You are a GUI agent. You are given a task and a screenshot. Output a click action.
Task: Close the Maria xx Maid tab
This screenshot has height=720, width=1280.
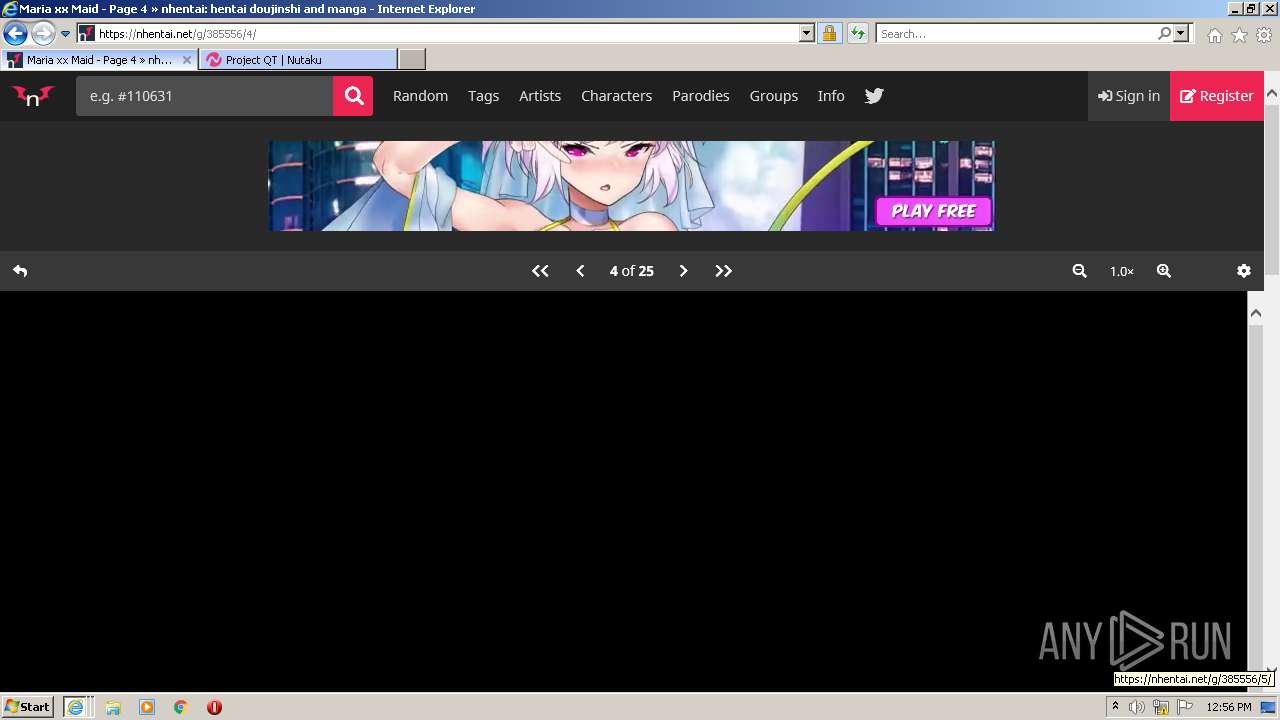186,60
